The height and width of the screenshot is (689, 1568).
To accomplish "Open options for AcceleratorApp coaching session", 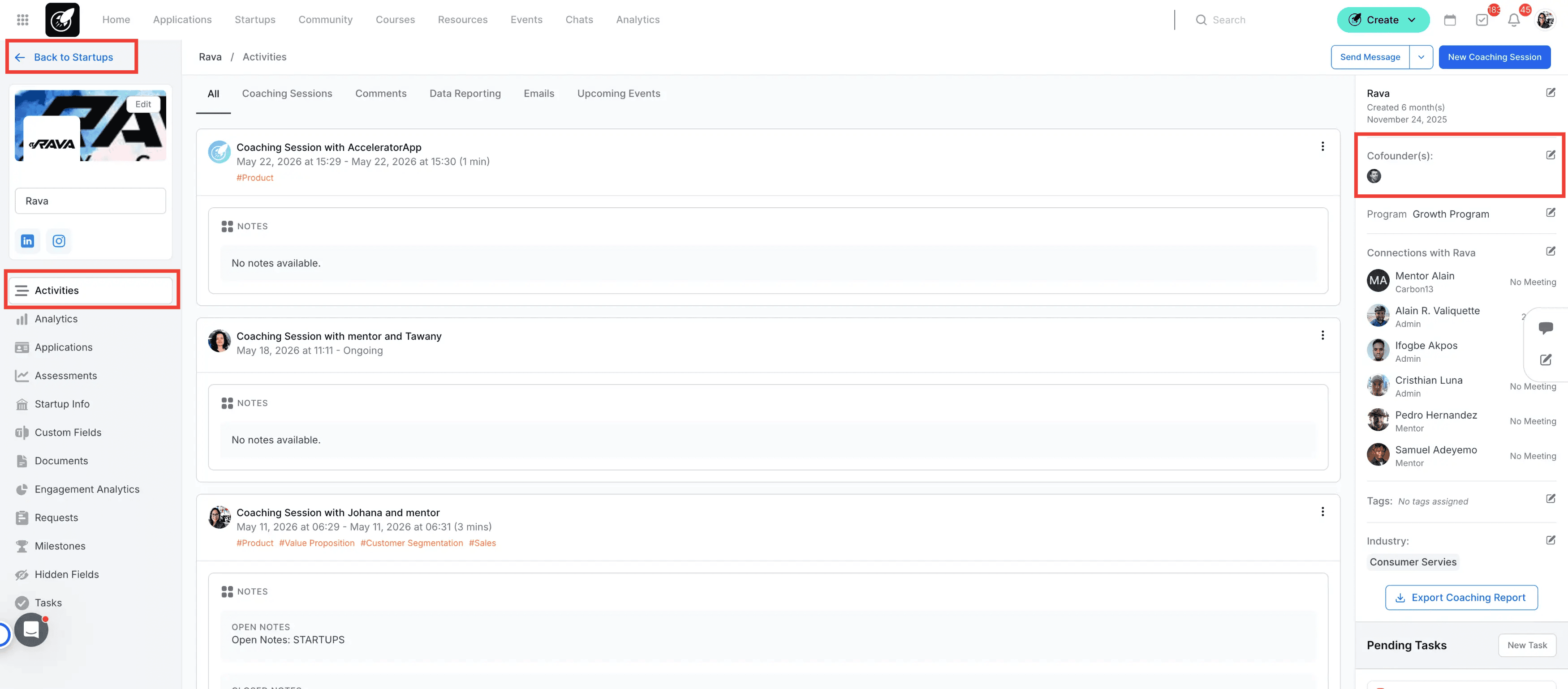I will pos(1322,146).
